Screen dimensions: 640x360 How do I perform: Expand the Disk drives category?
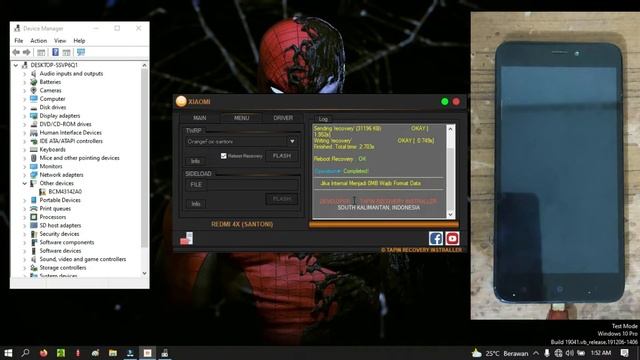click(24, 107)
